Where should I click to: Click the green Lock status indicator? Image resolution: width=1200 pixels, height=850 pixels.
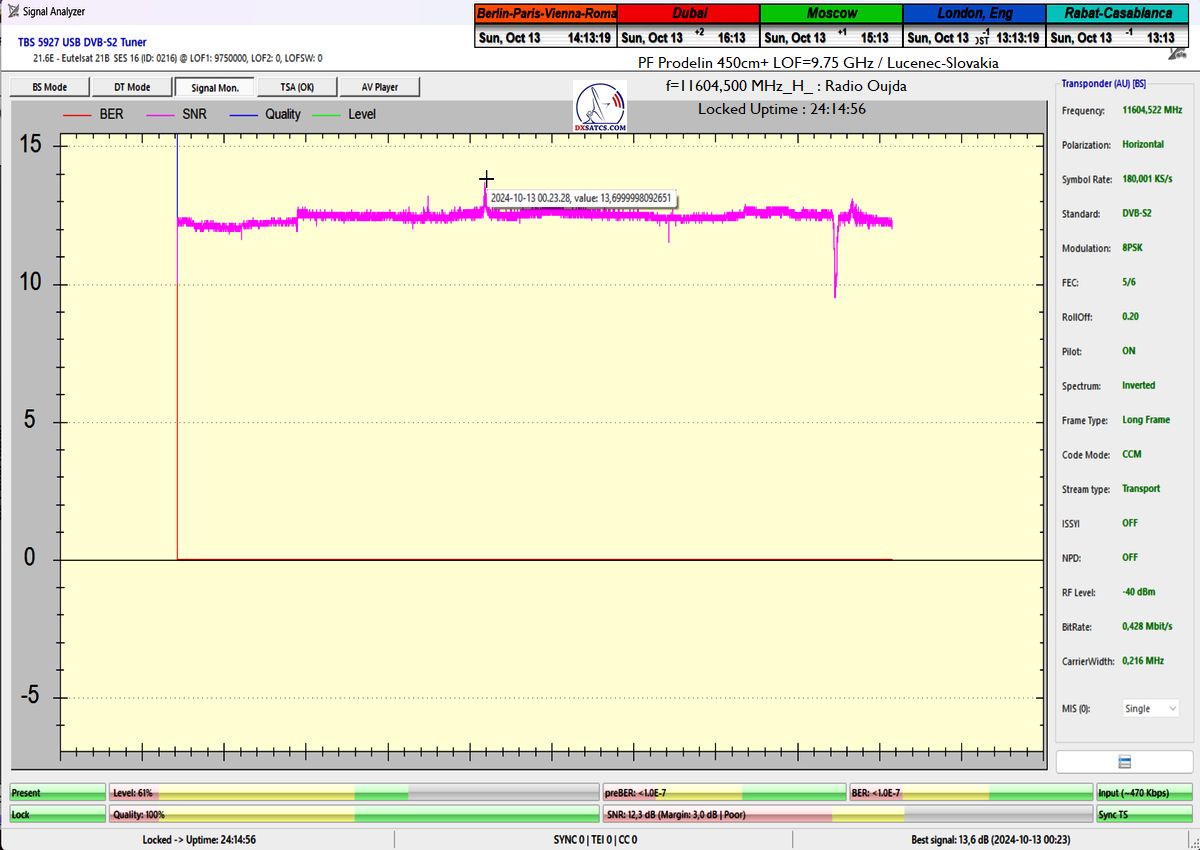point(57,815)
